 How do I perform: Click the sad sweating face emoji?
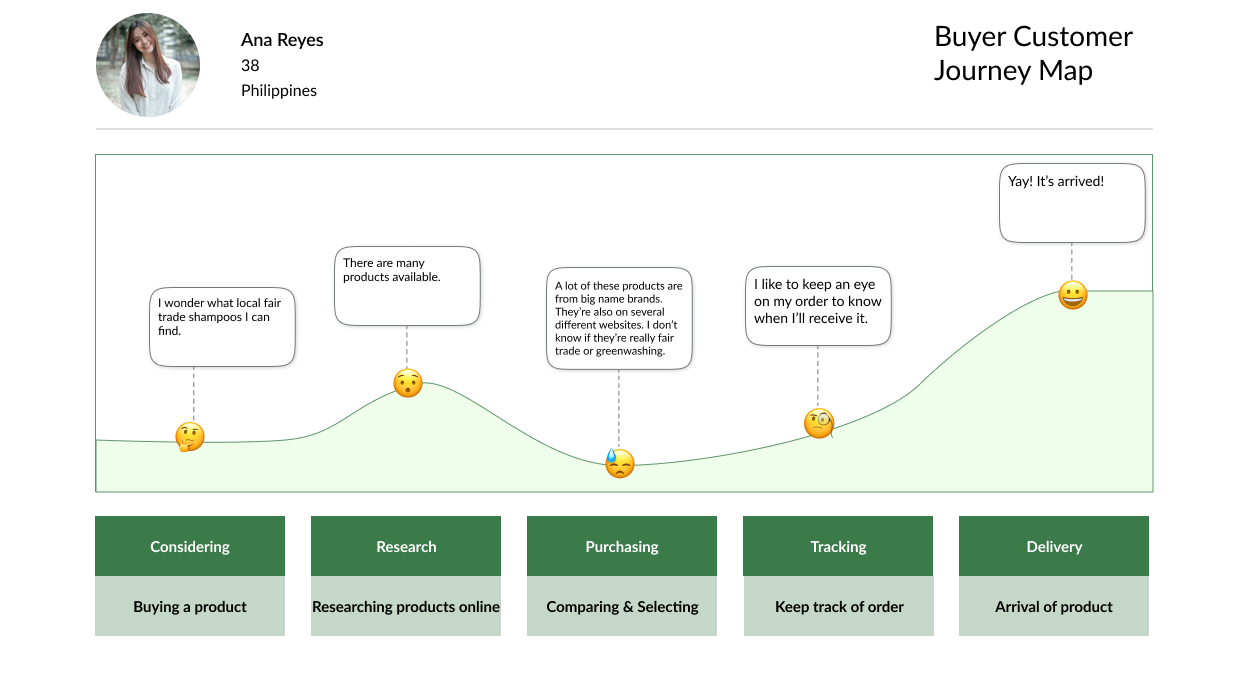coord(620,463)
